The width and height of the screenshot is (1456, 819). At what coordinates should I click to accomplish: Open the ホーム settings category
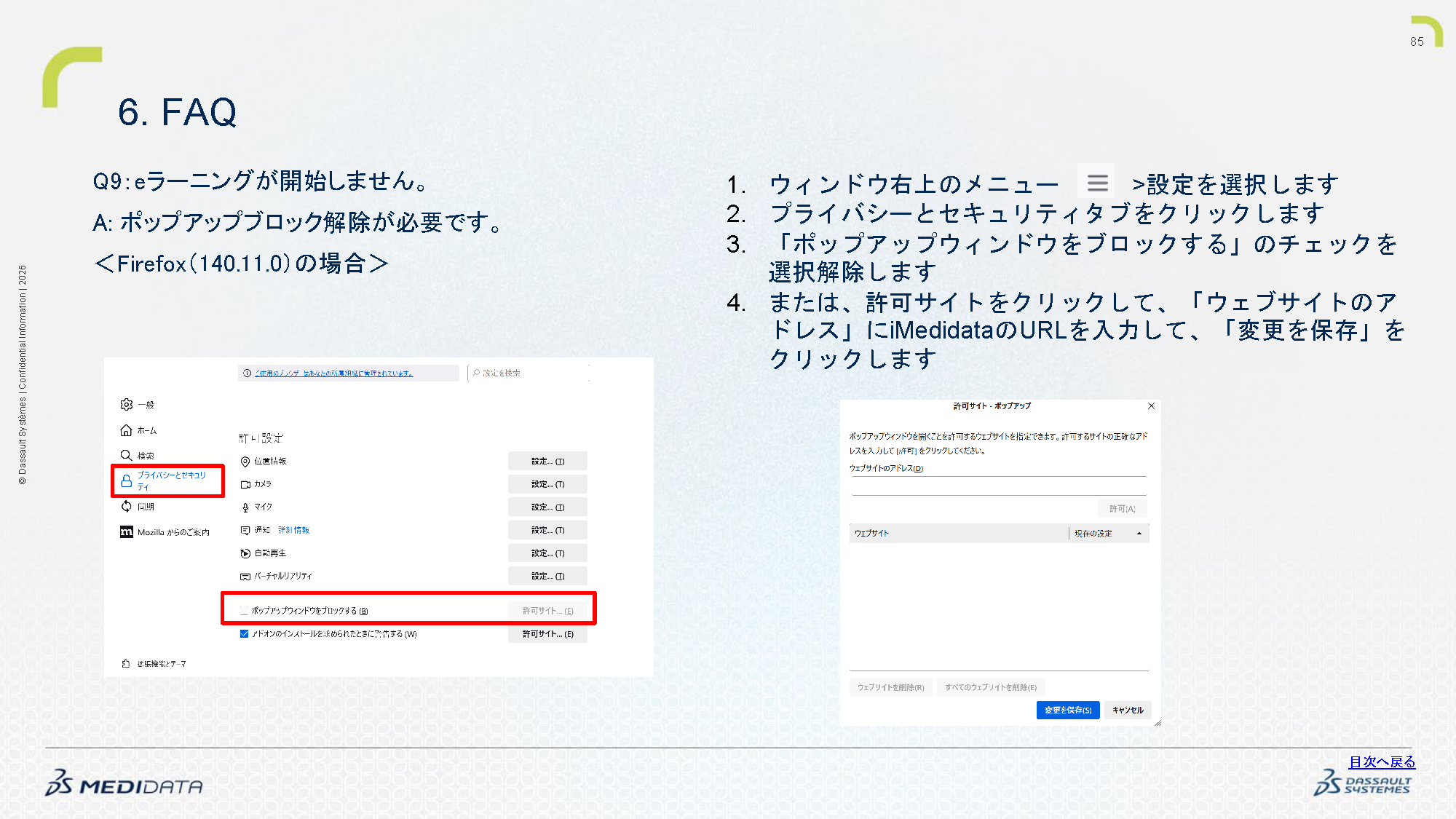pyautogui.click(x=138, y=431)
